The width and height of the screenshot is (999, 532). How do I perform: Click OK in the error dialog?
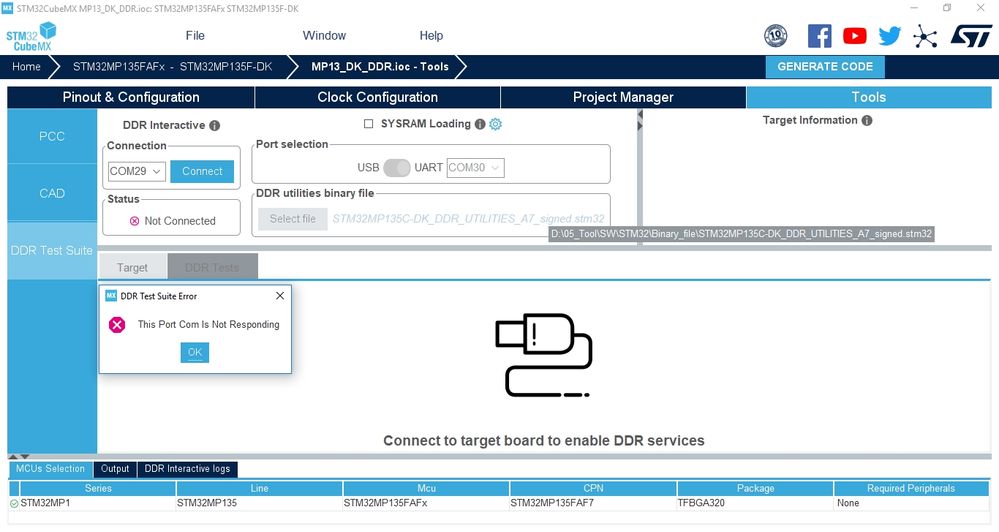pyautogui.click(x=195, y=352)
